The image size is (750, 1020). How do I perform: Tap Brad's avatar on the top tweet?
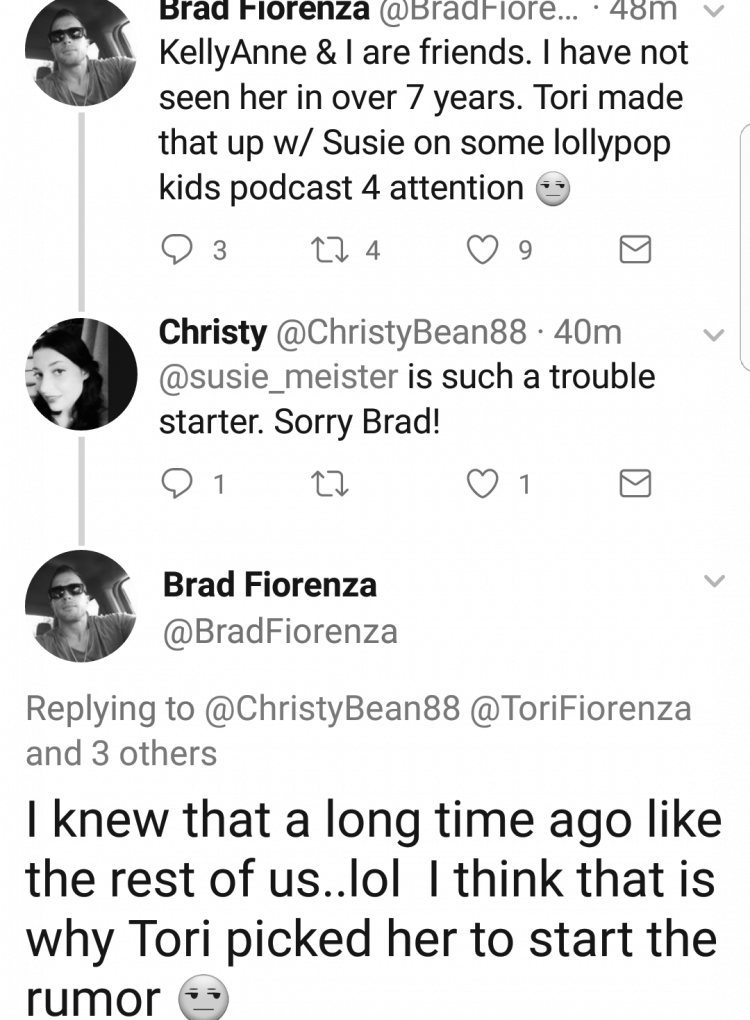tap(81, 51)
